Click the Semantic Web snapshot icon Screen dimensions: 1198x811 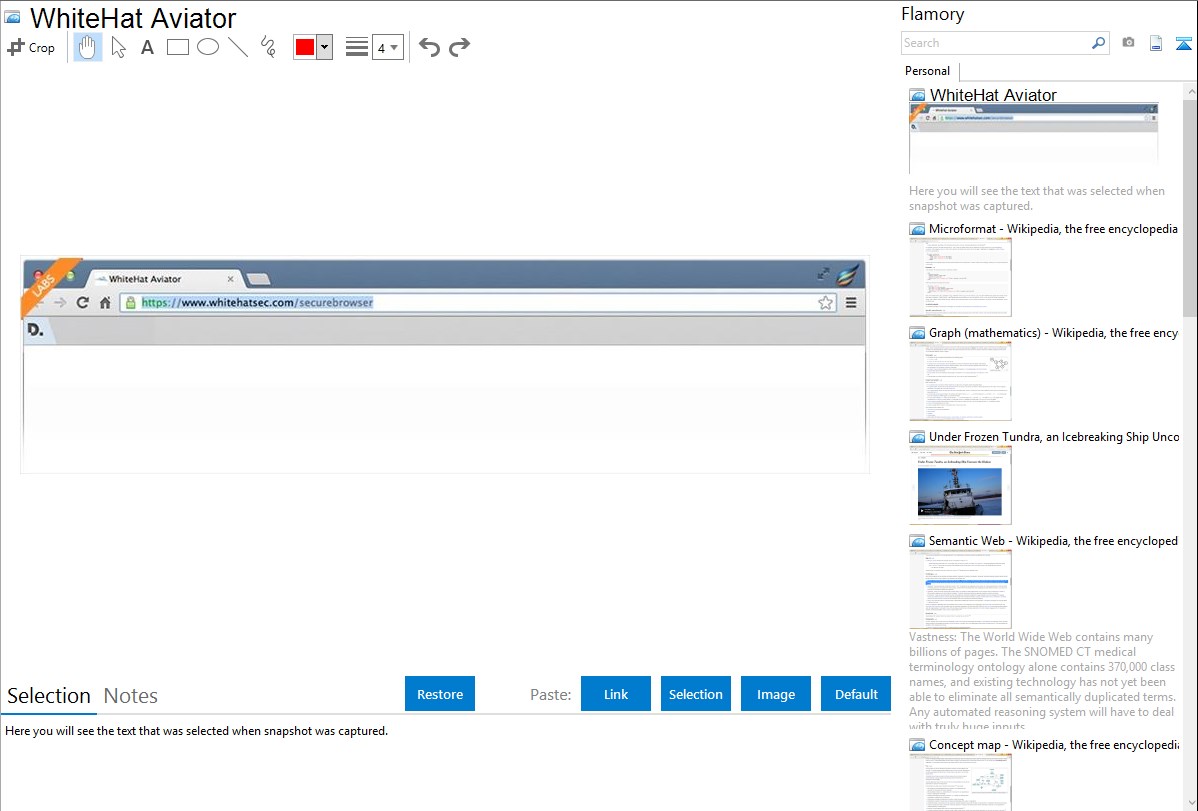(x=917, y=540)
